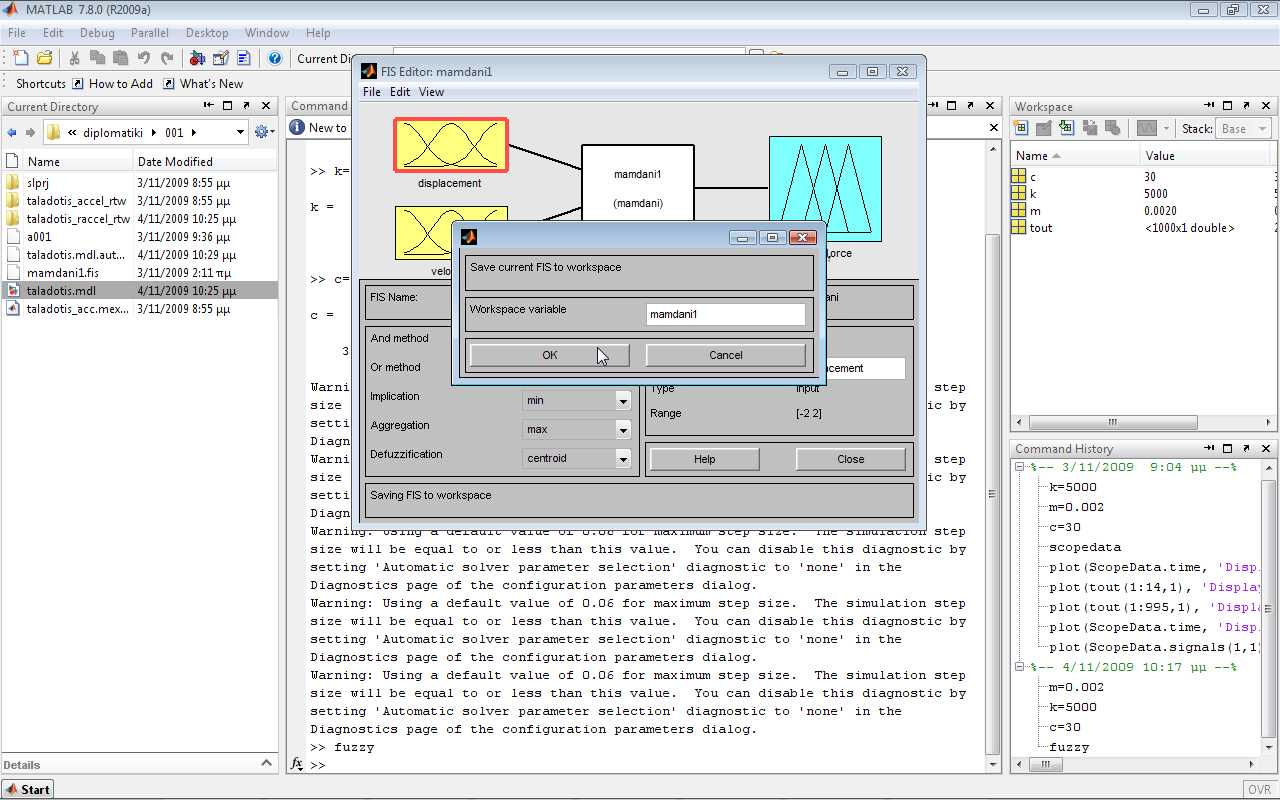Click FIS Editor Help button
This screenshot has width=1280, height=800.
(x=705, y=459)
